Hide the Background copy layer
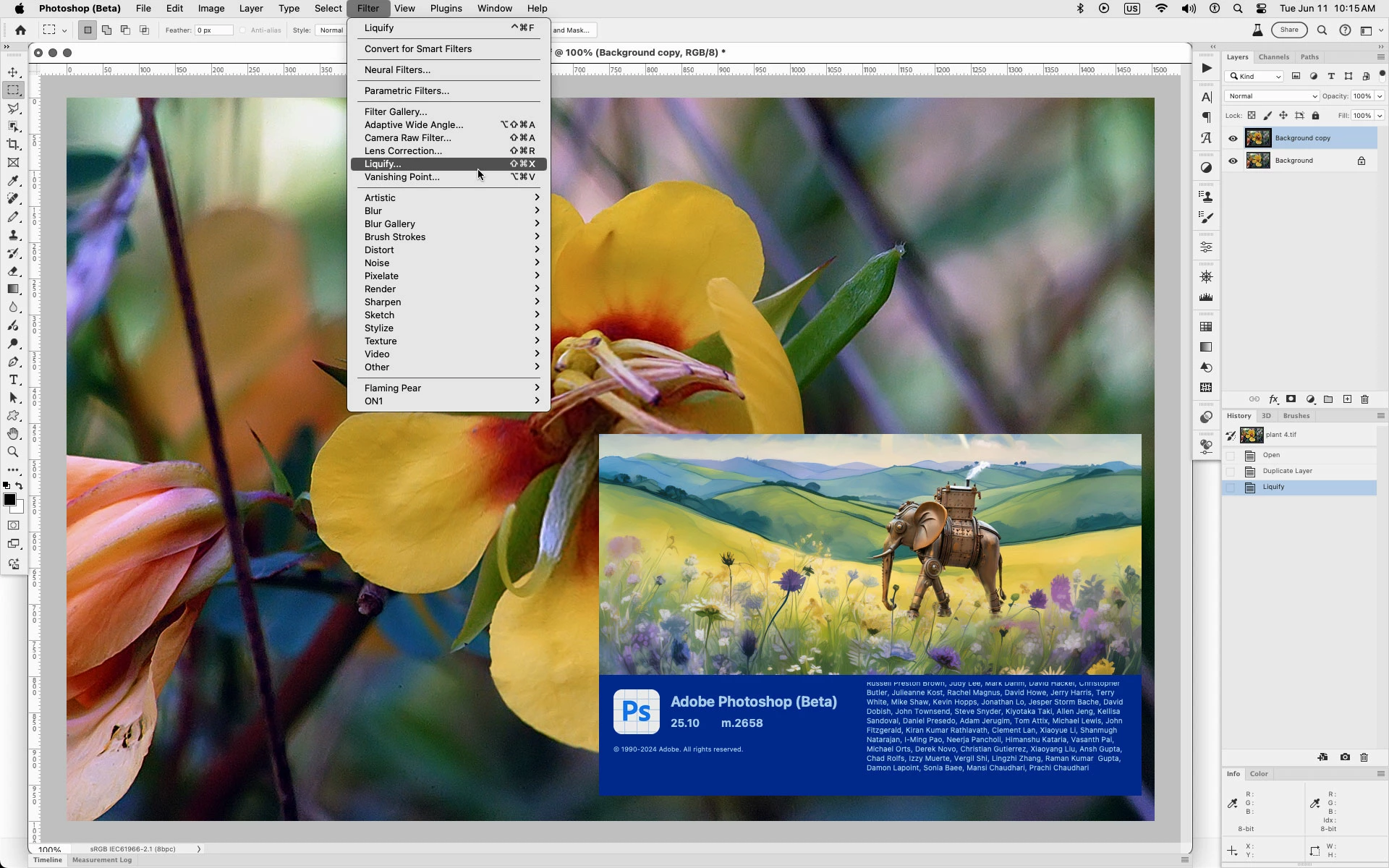 click(x=1233, y=138)
